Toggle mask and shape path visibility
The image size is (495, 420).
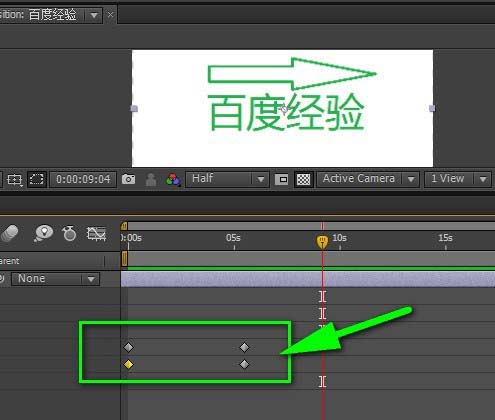pyautogui.click(x=36, y=179)
